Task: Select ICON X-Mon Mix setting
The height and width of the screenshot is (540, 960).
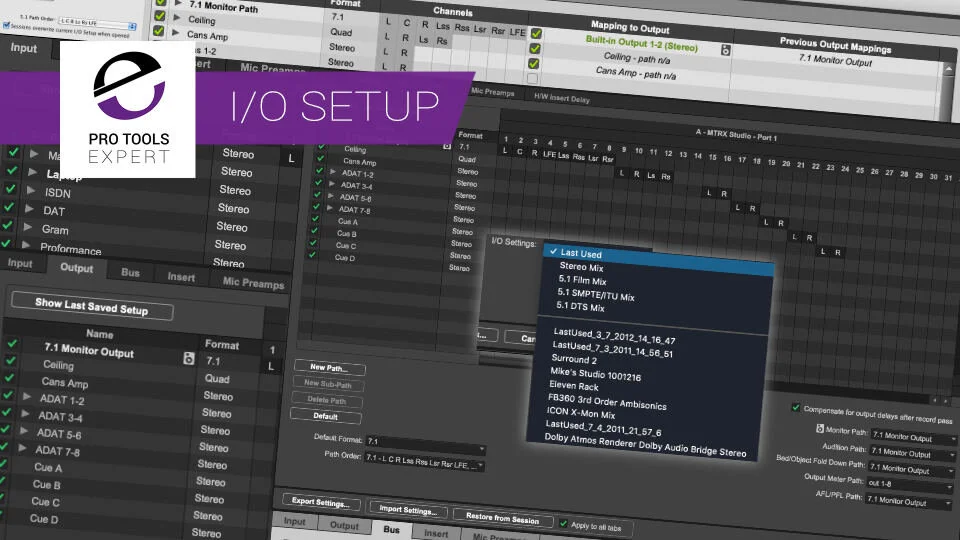Action: pyautogui.click(x=580, y=413)
